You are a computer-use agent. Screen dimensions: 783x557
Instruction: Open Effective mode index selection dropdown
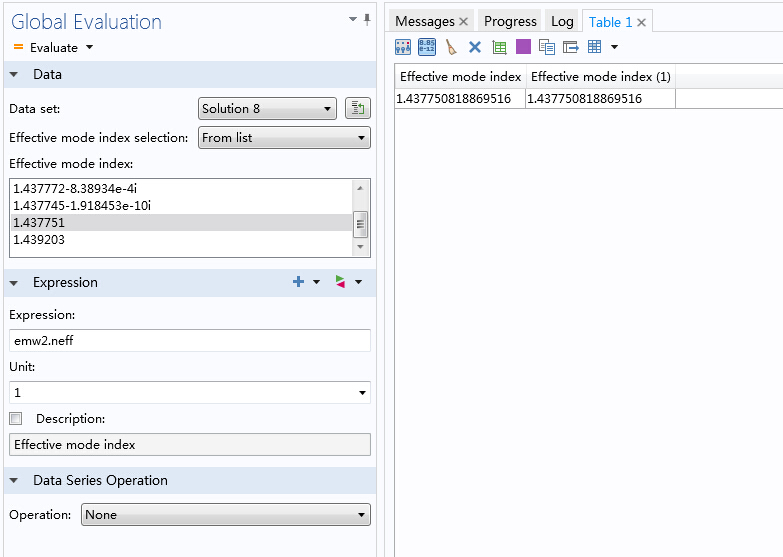pos(284,138)
